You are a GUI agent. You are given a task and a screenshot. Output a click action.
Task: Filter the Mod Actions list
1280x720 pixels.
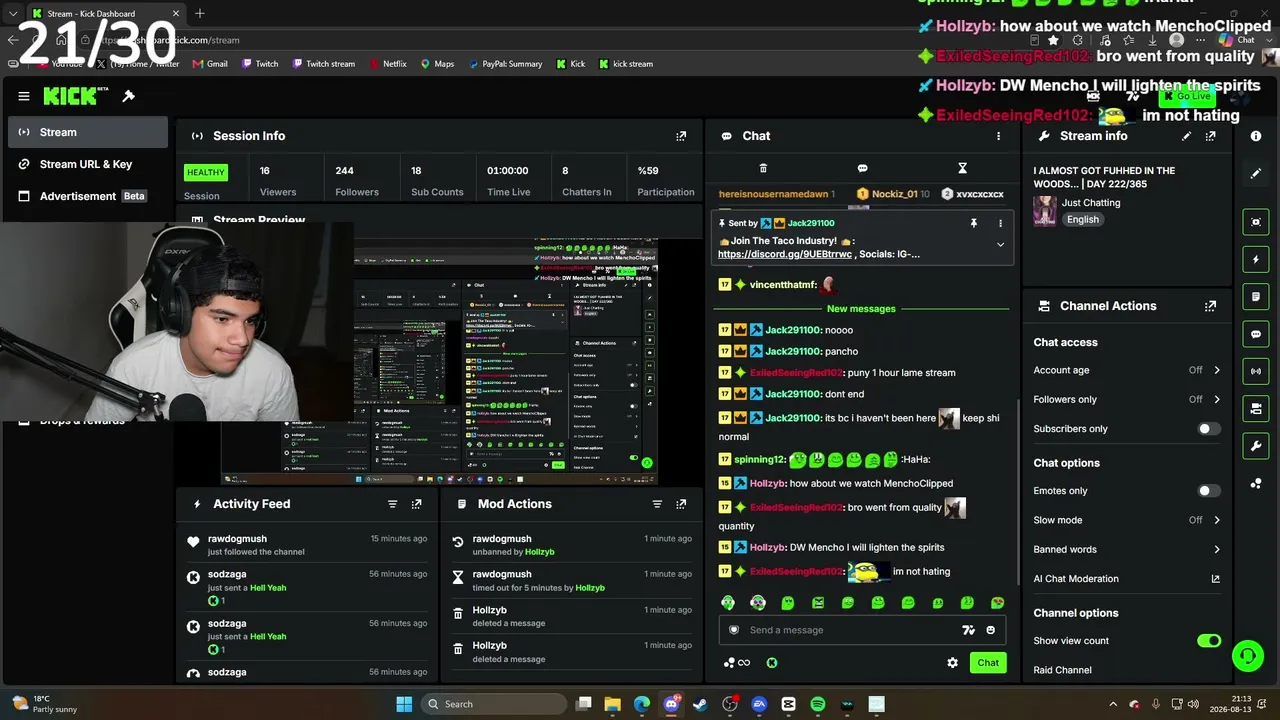pos(657,504)
